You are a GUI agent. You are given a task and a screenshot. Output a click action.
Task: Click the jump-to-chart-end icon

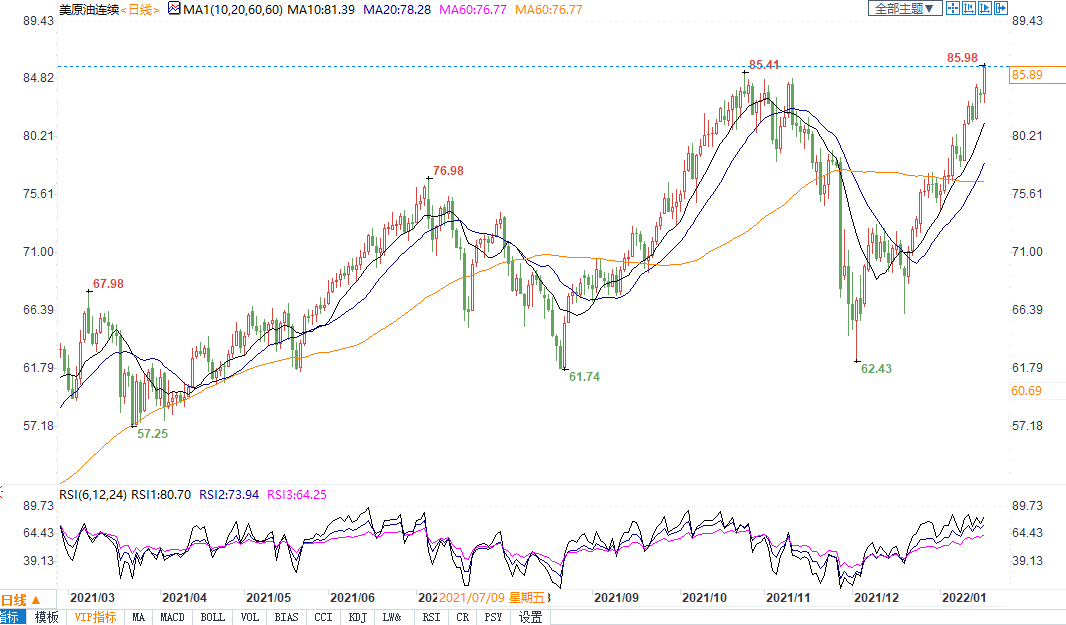click(x=983, y=8)
